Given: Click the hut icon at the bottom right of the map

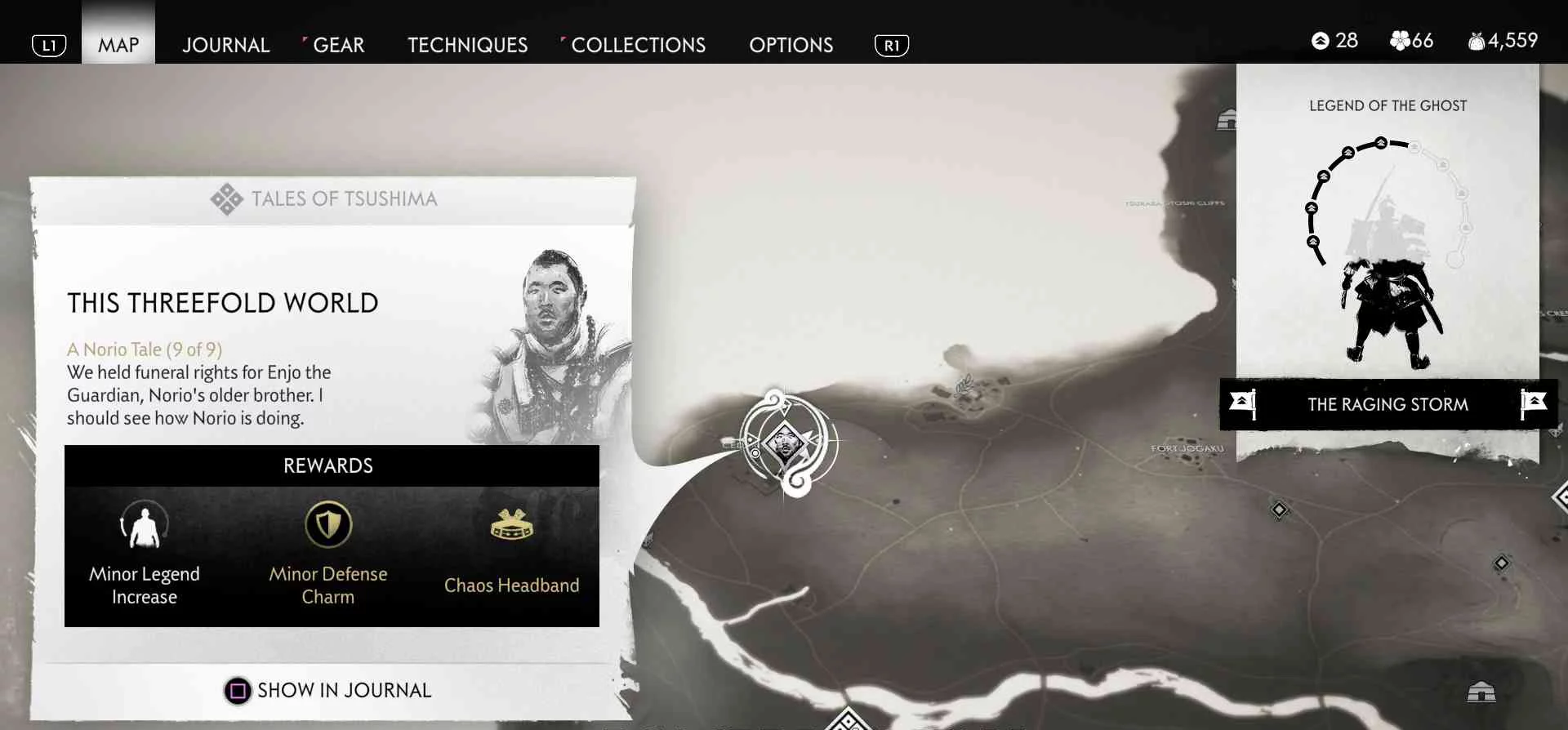Looking at the screenshot, I should click(x=1481, y=692).
